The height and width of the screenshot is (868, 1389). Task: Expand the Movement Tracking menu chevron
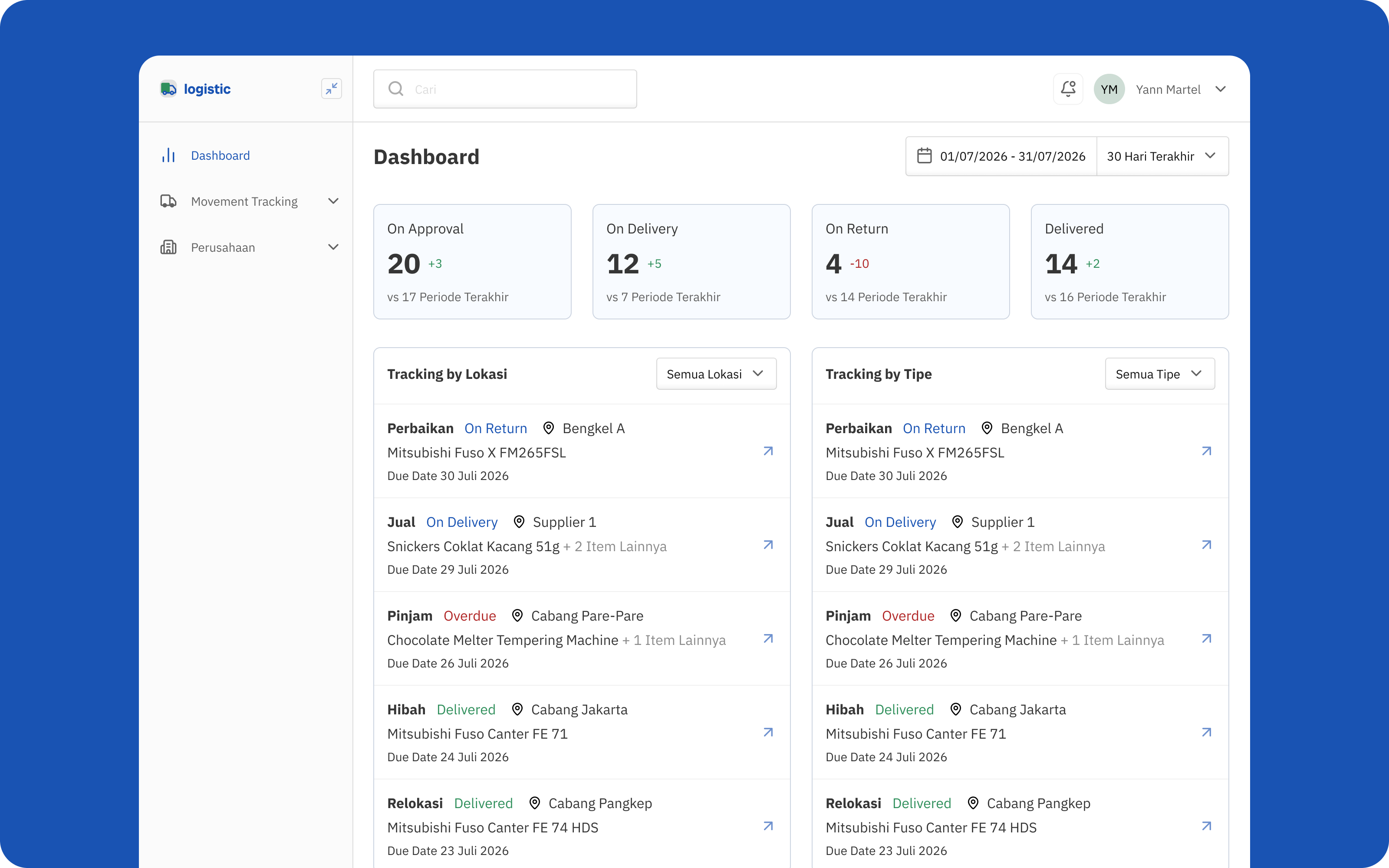(x=333, y=201)
